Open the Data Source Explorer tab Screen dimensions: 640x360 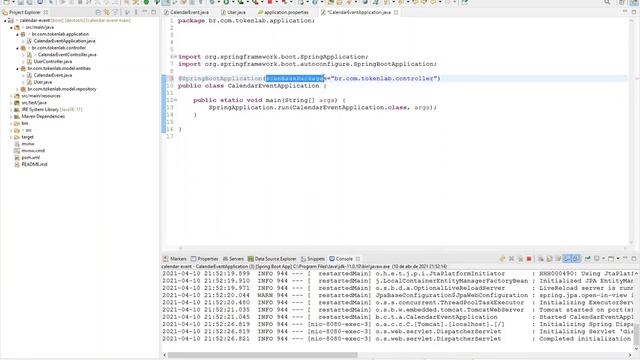(x=272, y=259)
